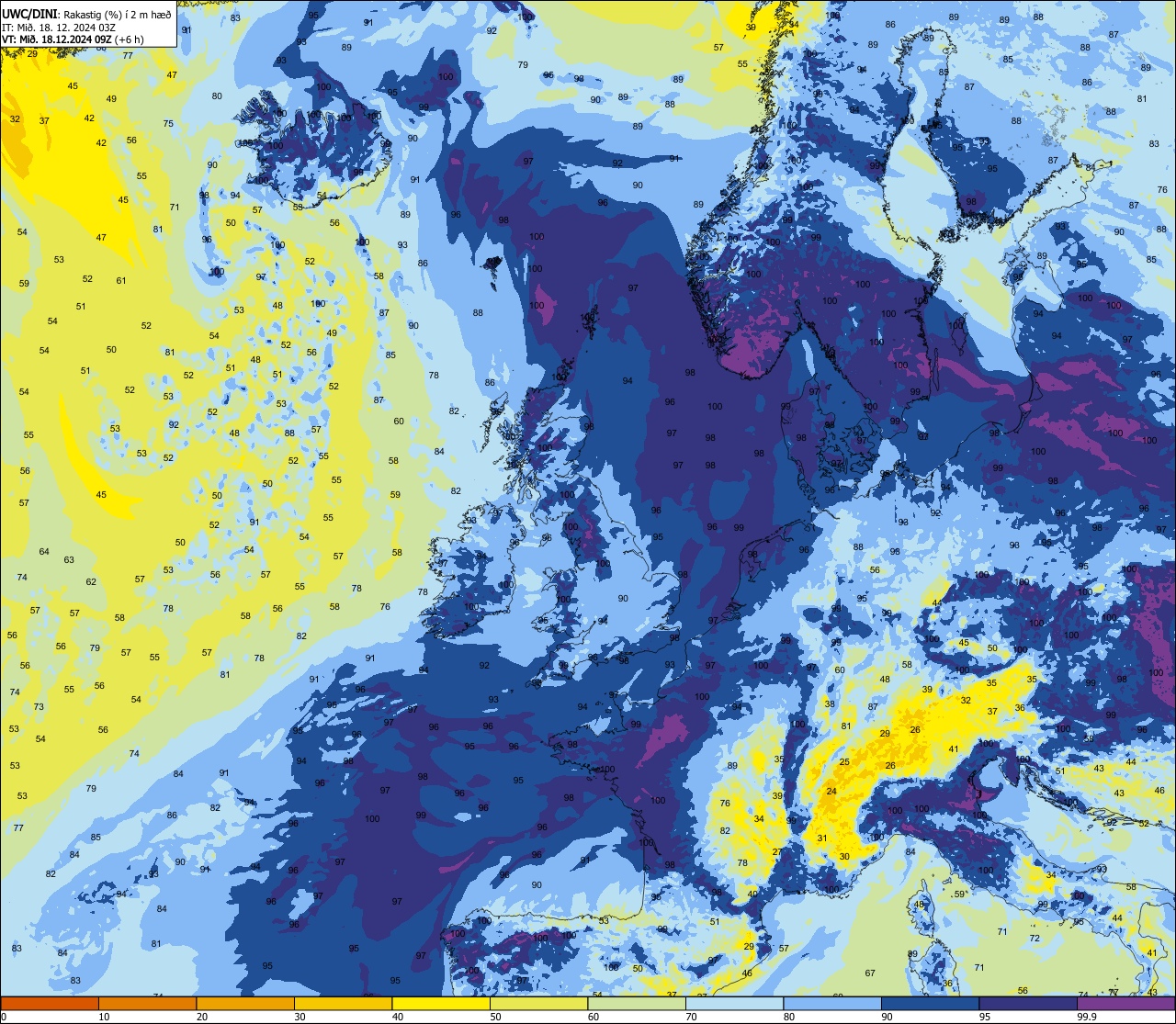Select the legend swatch between 30 and 40
This screenshot has width=1176, height=1024.
343,1003
